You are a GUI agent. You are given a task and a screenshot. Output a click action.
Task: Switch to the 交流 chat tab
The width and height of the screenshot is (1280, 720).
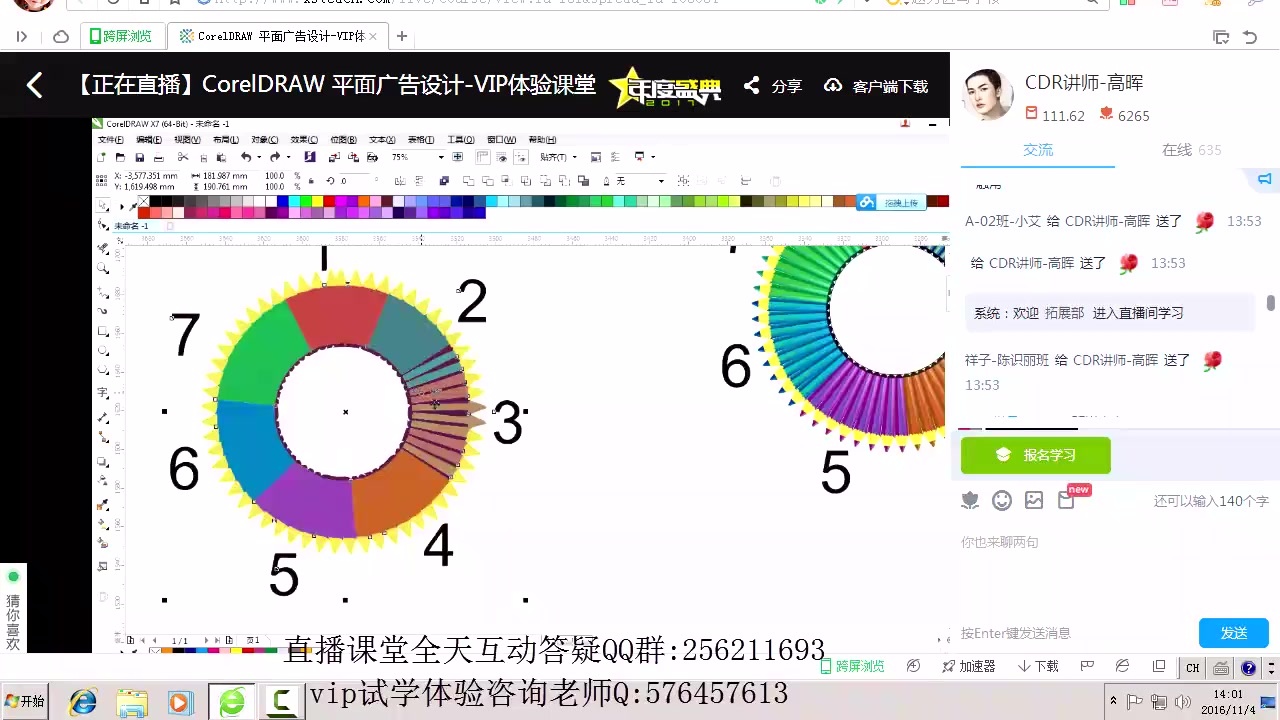point(1038,149)
